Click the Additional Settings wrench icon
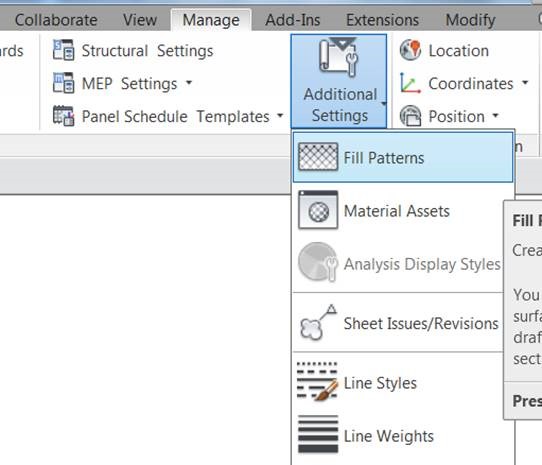 (339, 57)
